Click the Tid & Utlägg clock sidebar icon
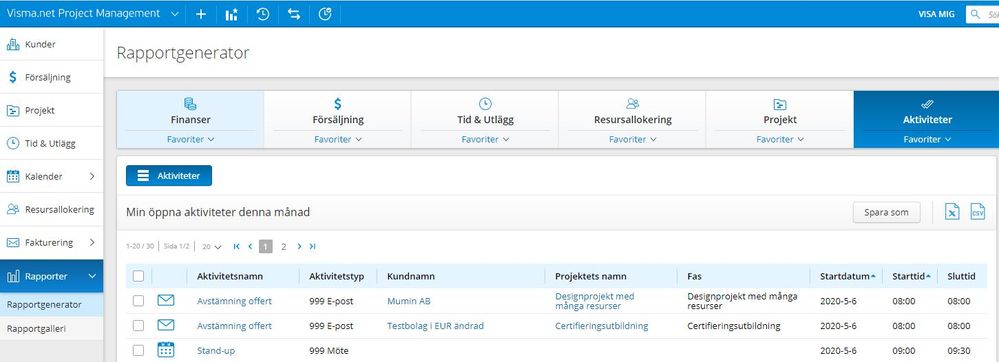This screenshot has width=999, height=362. point(13,143)
